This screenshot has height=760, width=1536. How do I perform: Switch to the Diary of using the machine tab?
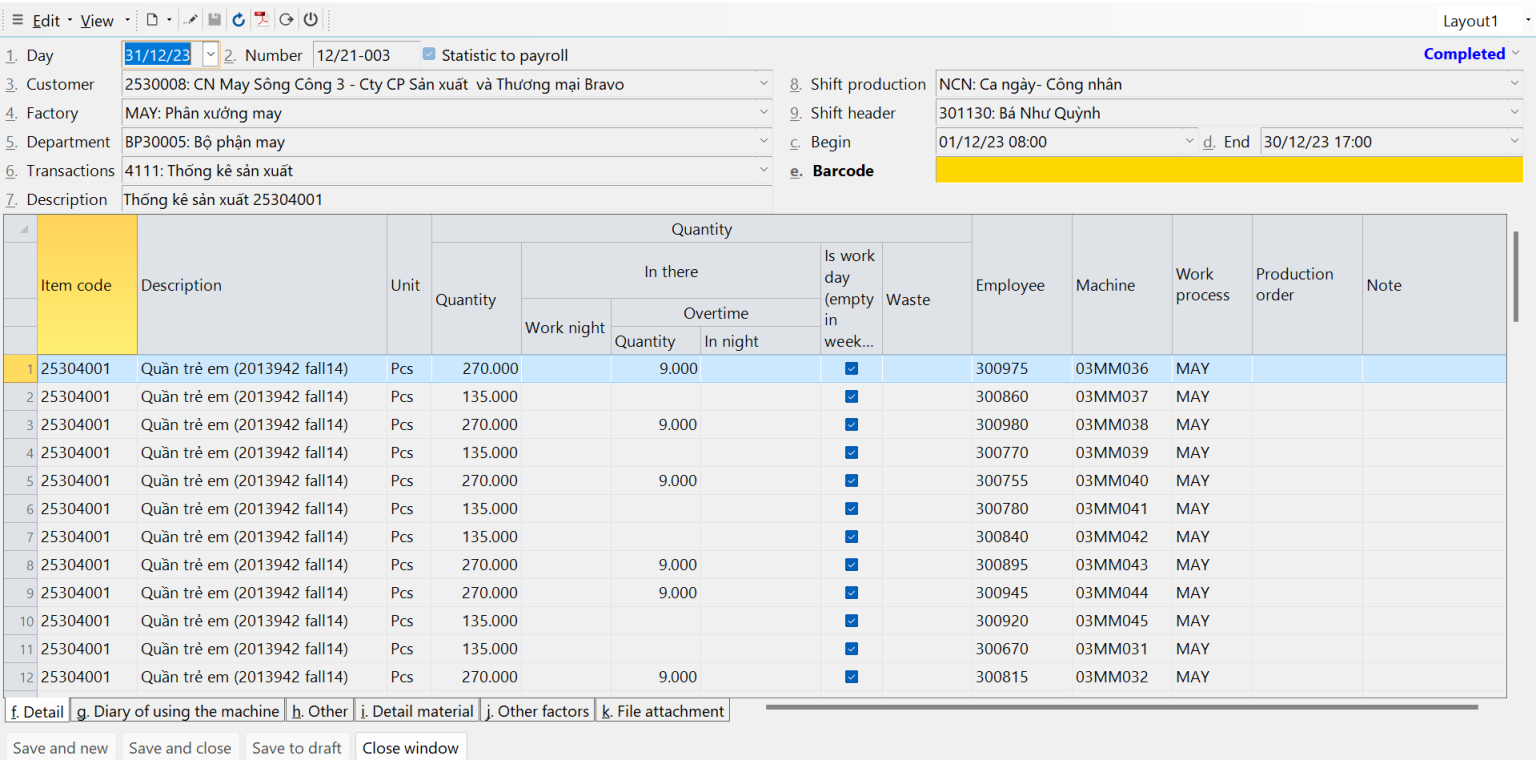coord(177,710)
